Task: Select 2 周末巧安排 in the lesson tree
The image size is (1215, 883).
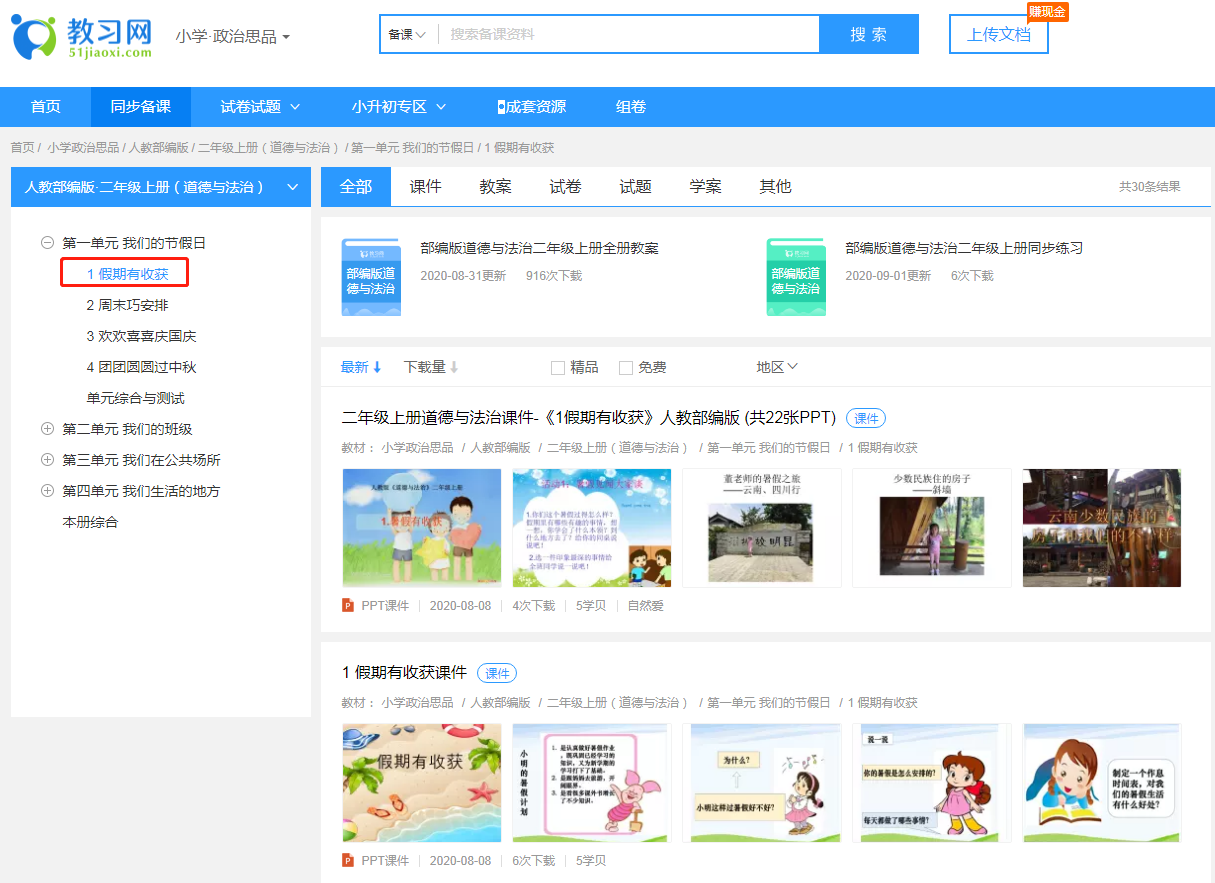Action: tap(127, 305)
